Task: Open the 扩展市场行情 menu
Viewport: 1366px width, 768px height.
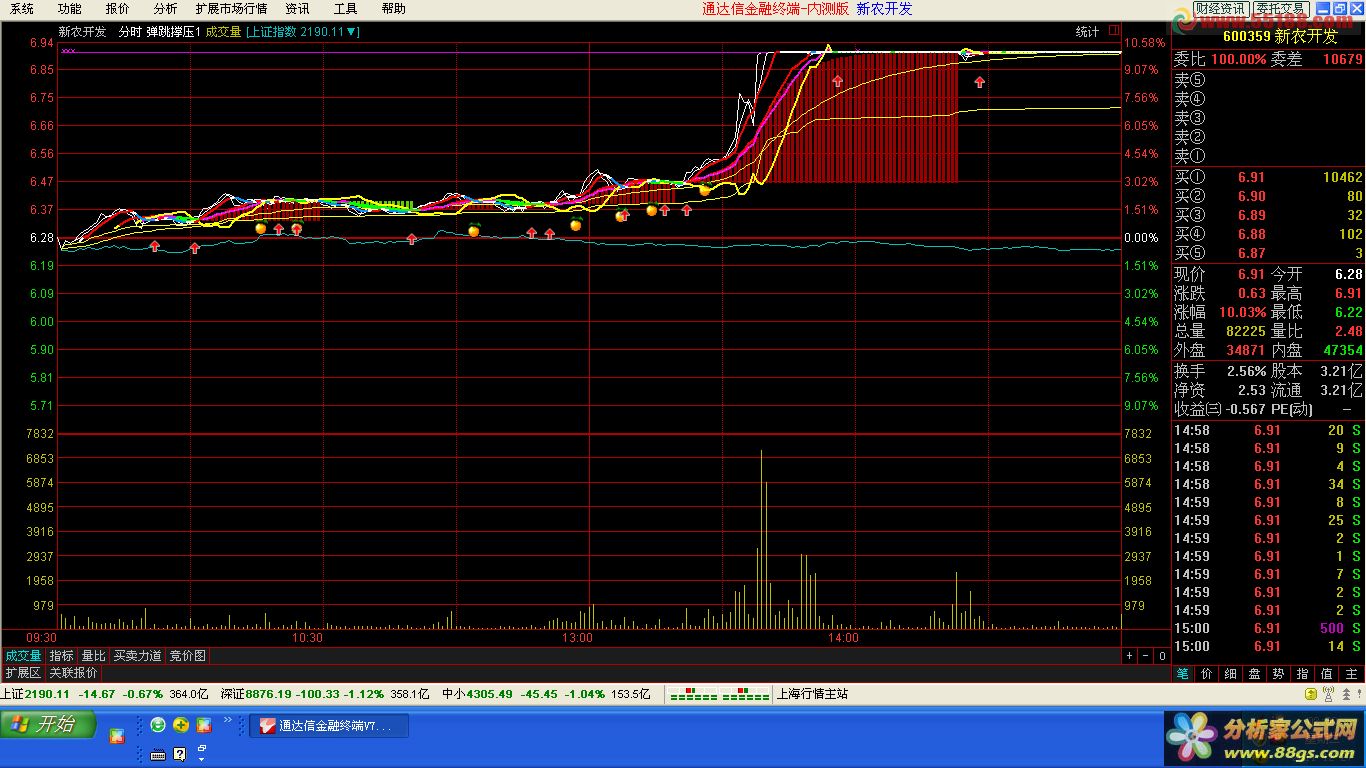Action: [231, 9]
